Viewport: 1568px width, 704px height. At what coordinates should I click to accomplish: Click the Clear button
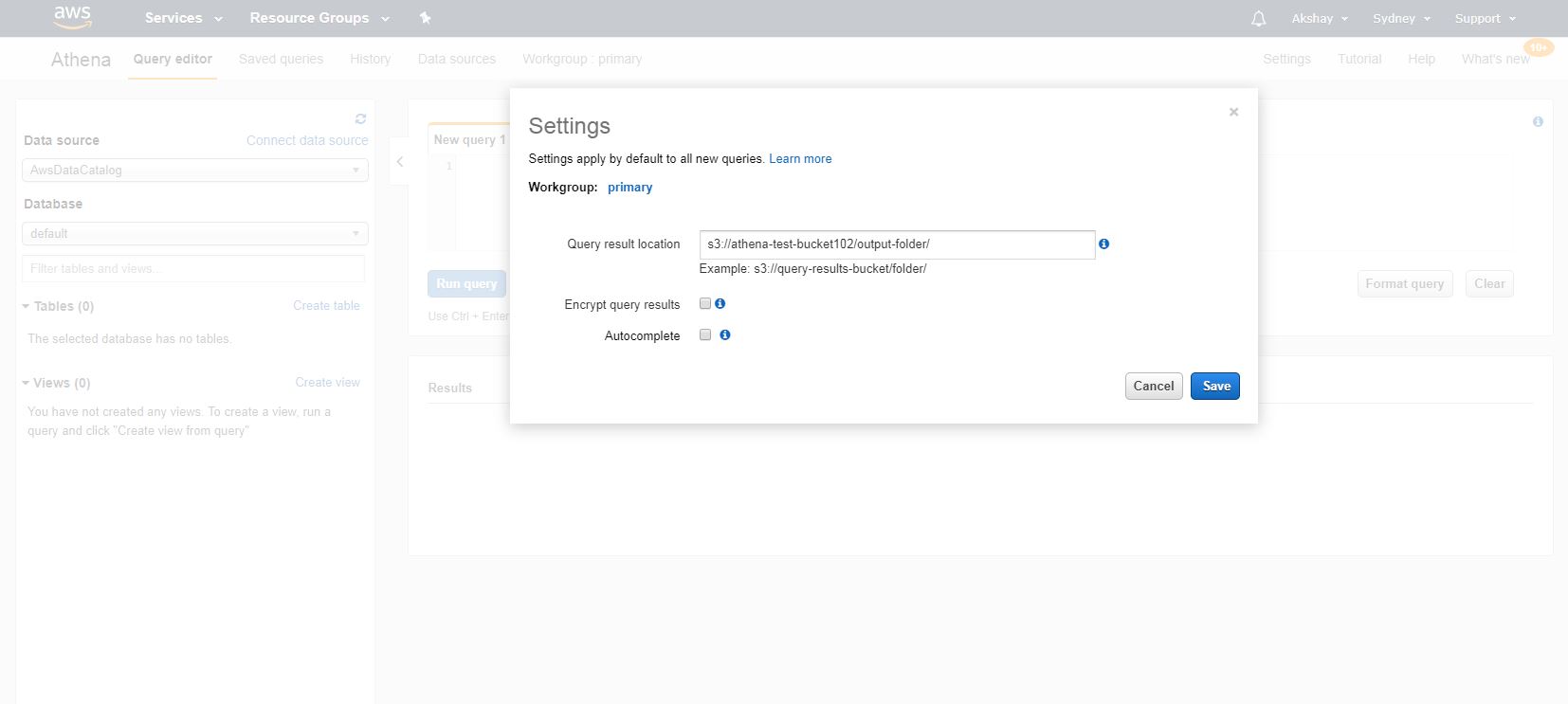click(1489, 283)
